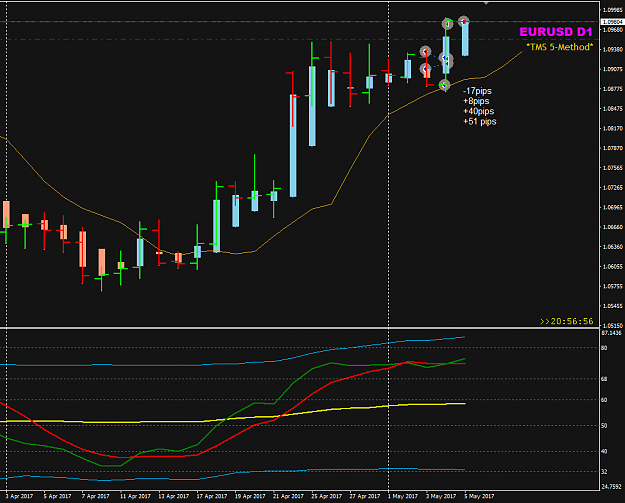Select the yellow line in the indicator window
The width and height of the screenshot is (625, 503).
(x=233, y=418)
